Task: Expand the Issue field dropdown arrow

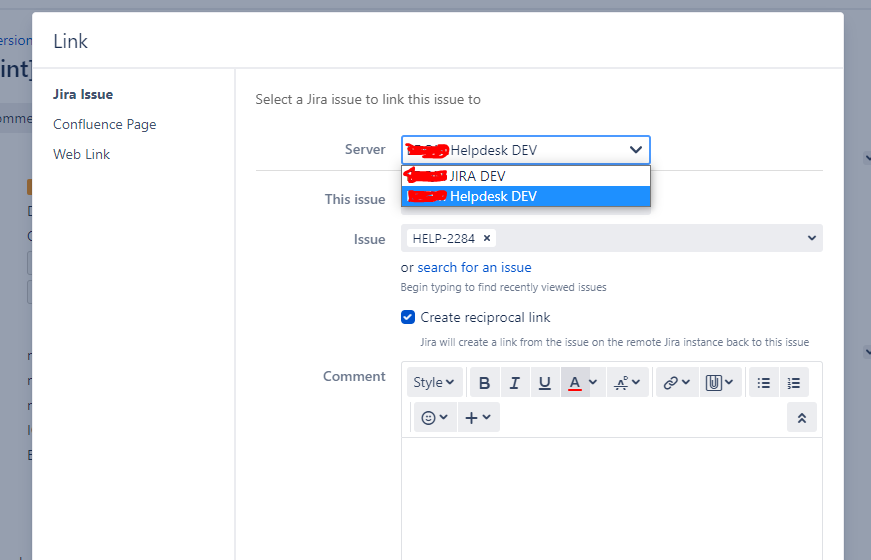Action: pyautogui.click(x=812, y=238)
